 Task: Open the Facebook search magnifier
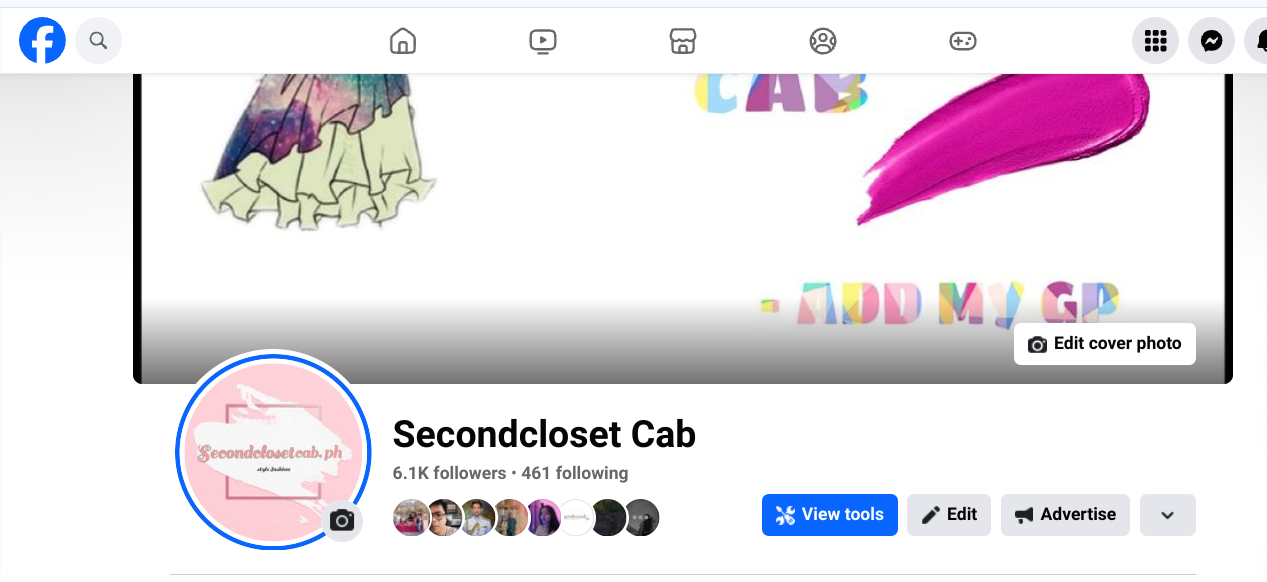pyautogui.click(x=98, y=41)
